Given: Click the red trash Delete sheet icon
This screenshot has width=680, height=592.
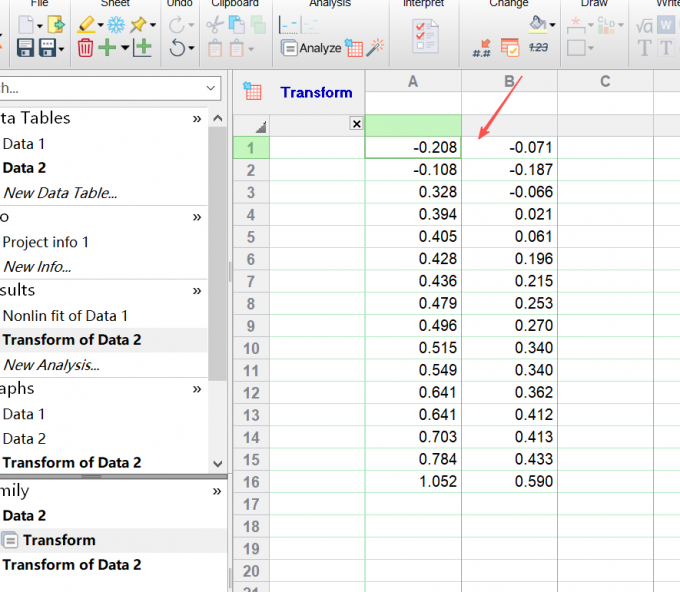Looking at the screenshot, I should pos(86,47).
